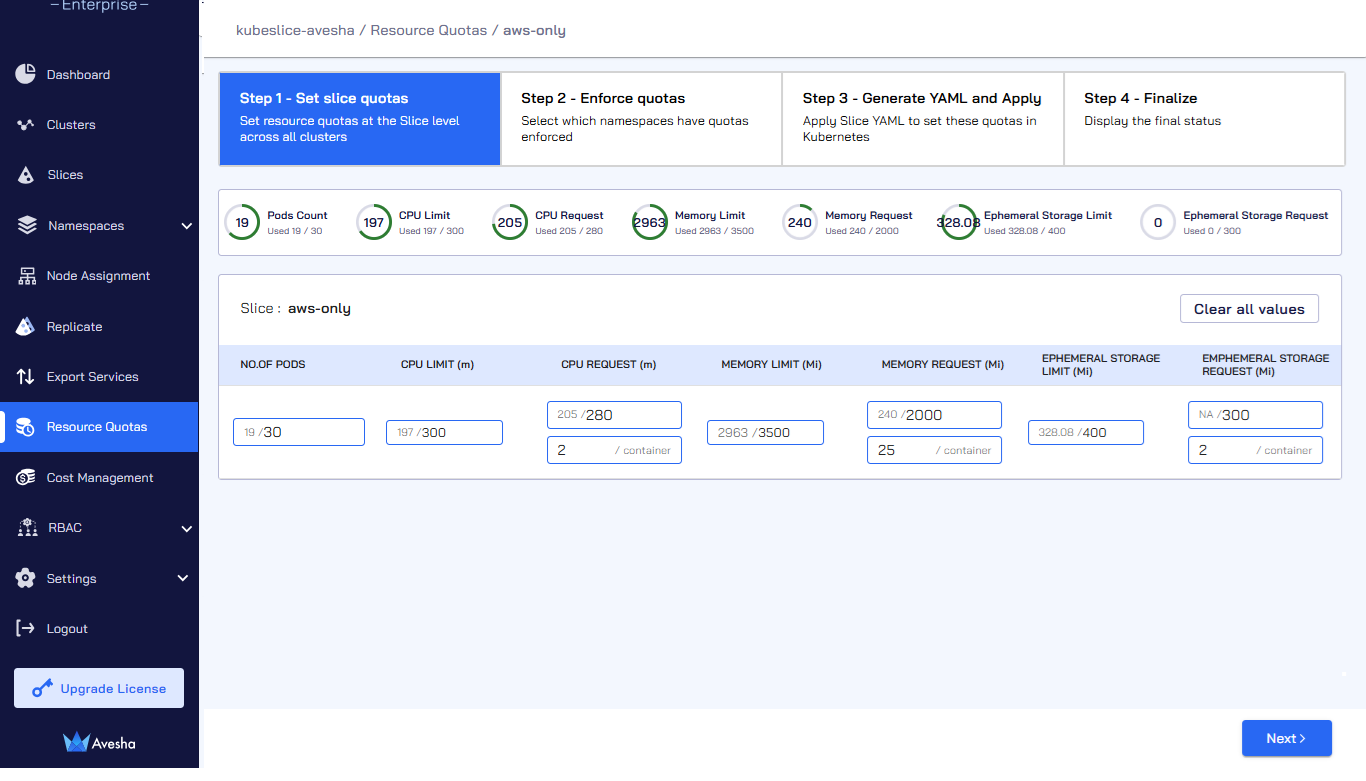Click 'MEMORY LIMIT (Mi)' column header
The height and width of the screenshot is (781, 1366).
click(x=771, y=364)
